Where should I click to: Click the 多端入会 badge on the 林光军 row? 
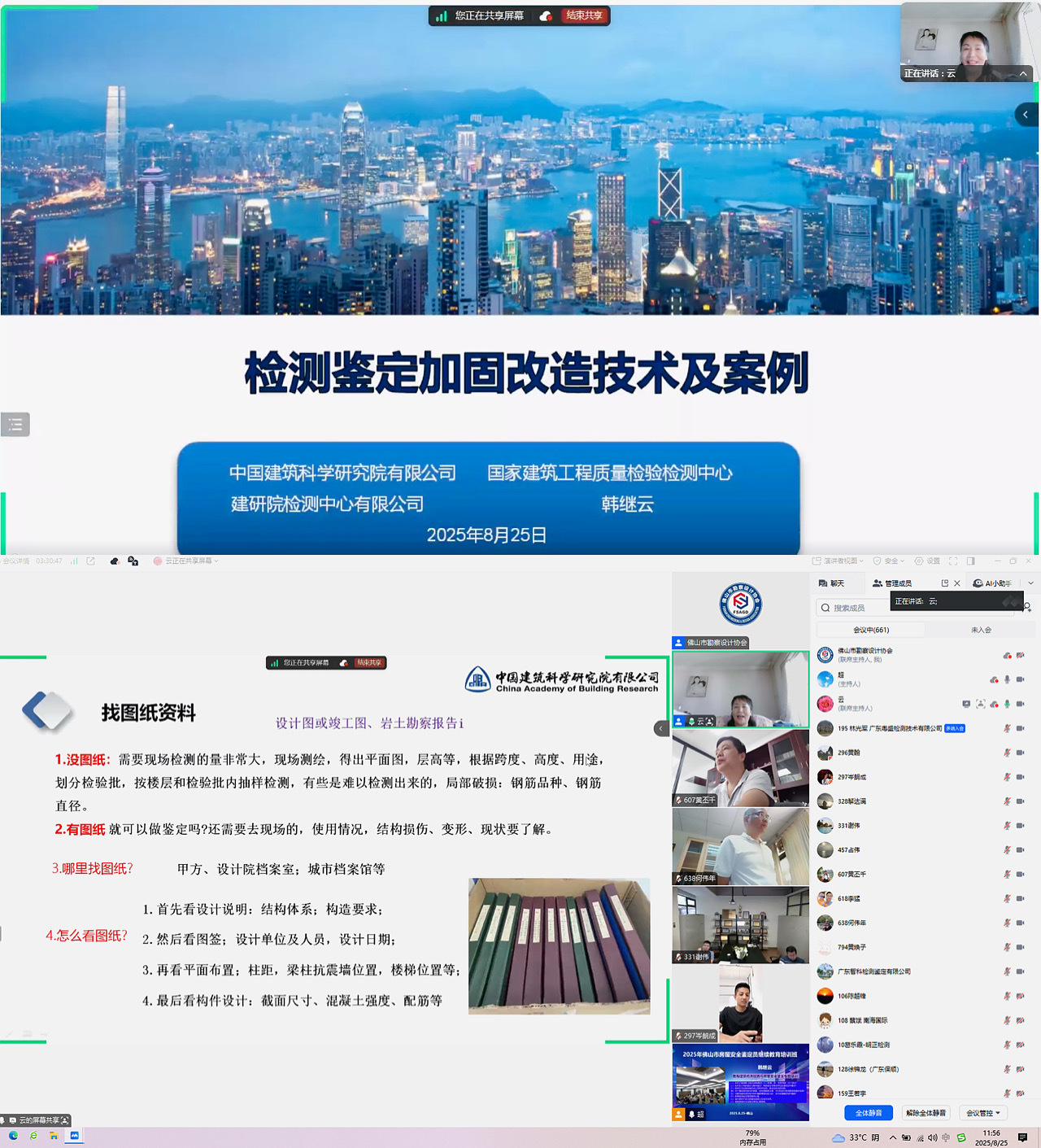coord(955,728)
